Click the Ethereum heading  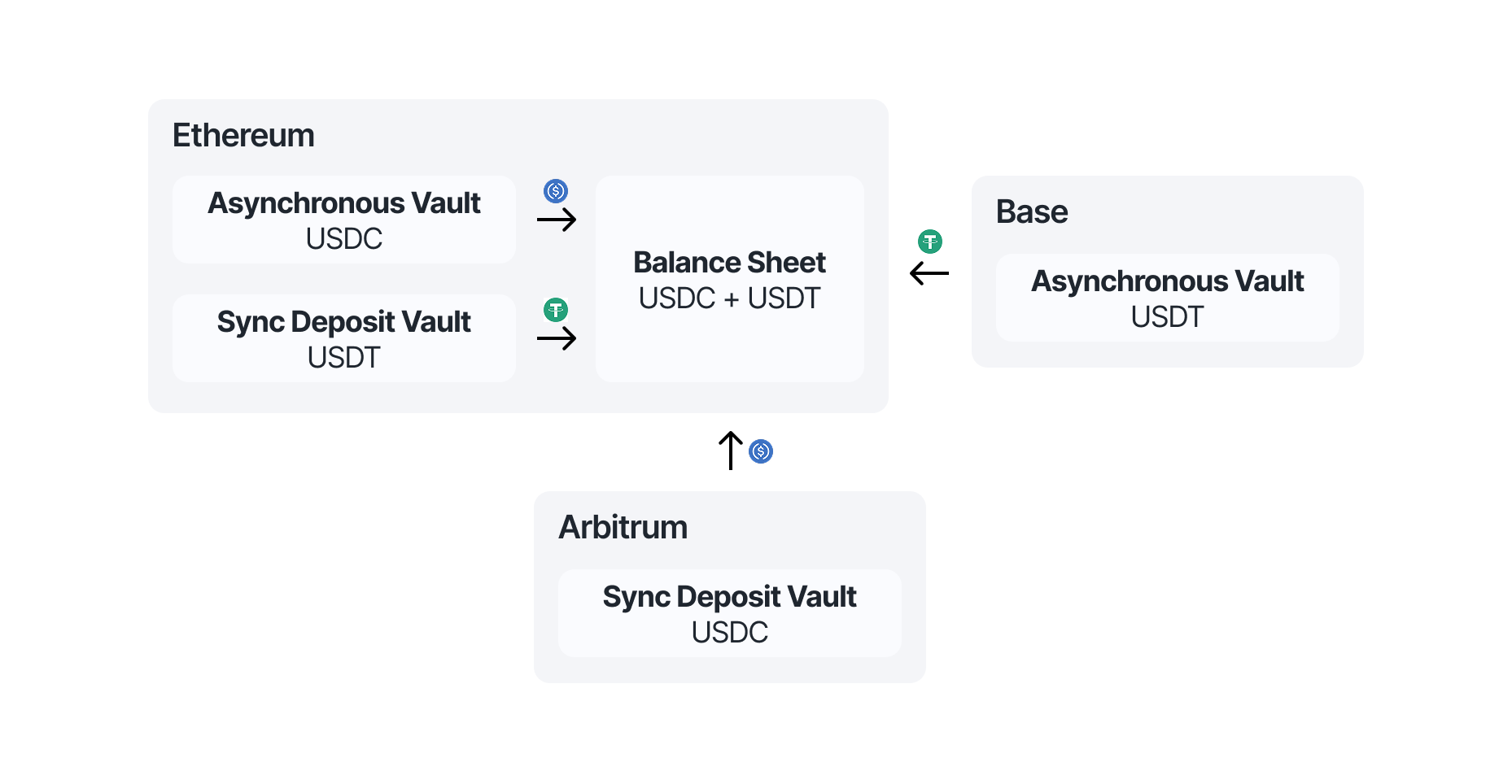tap(243, 135)
